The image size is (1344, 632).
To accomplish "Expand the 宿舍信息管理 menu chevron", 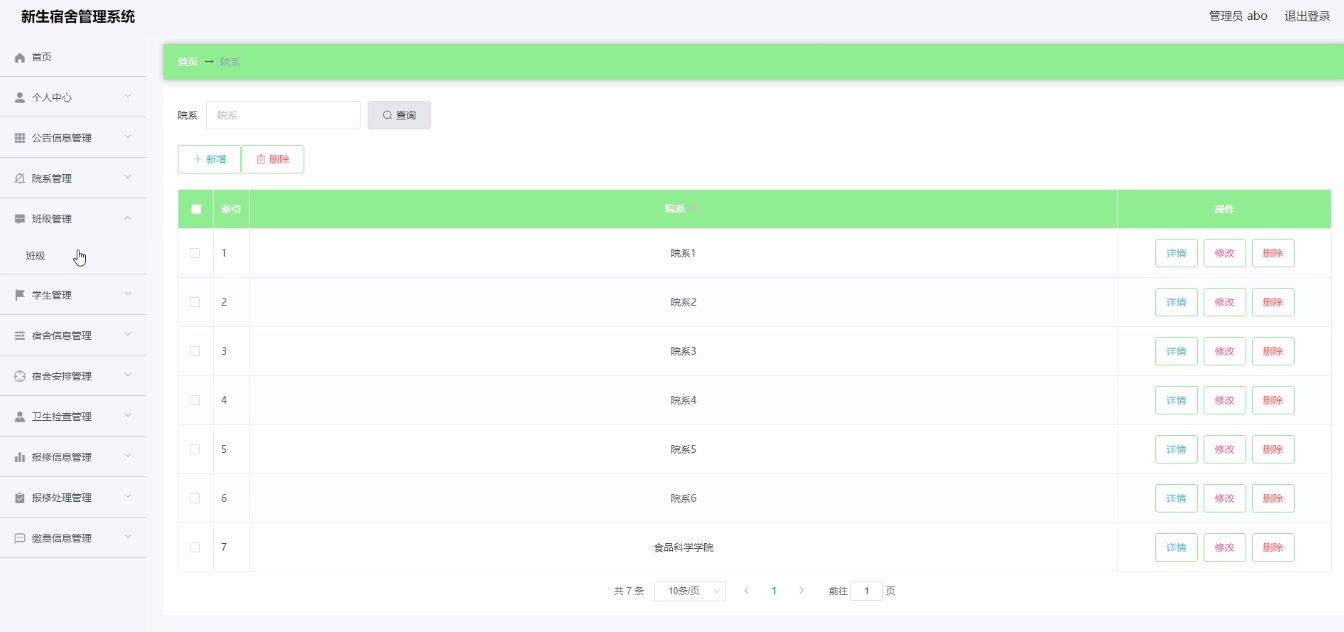I will 127,335.
